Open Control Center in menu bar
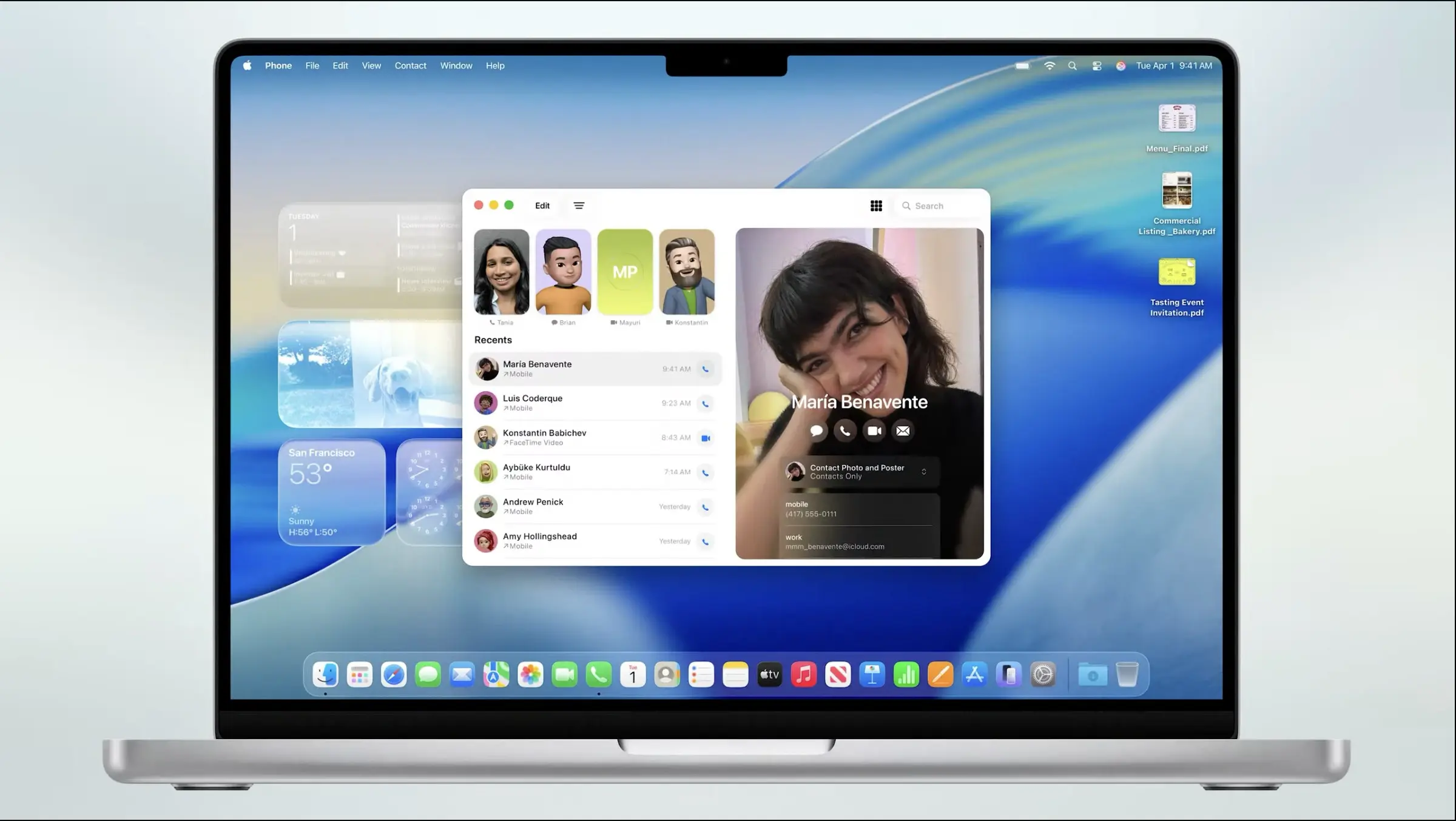The width and height of the screenshot is (1456, 821). [1097, 66]
